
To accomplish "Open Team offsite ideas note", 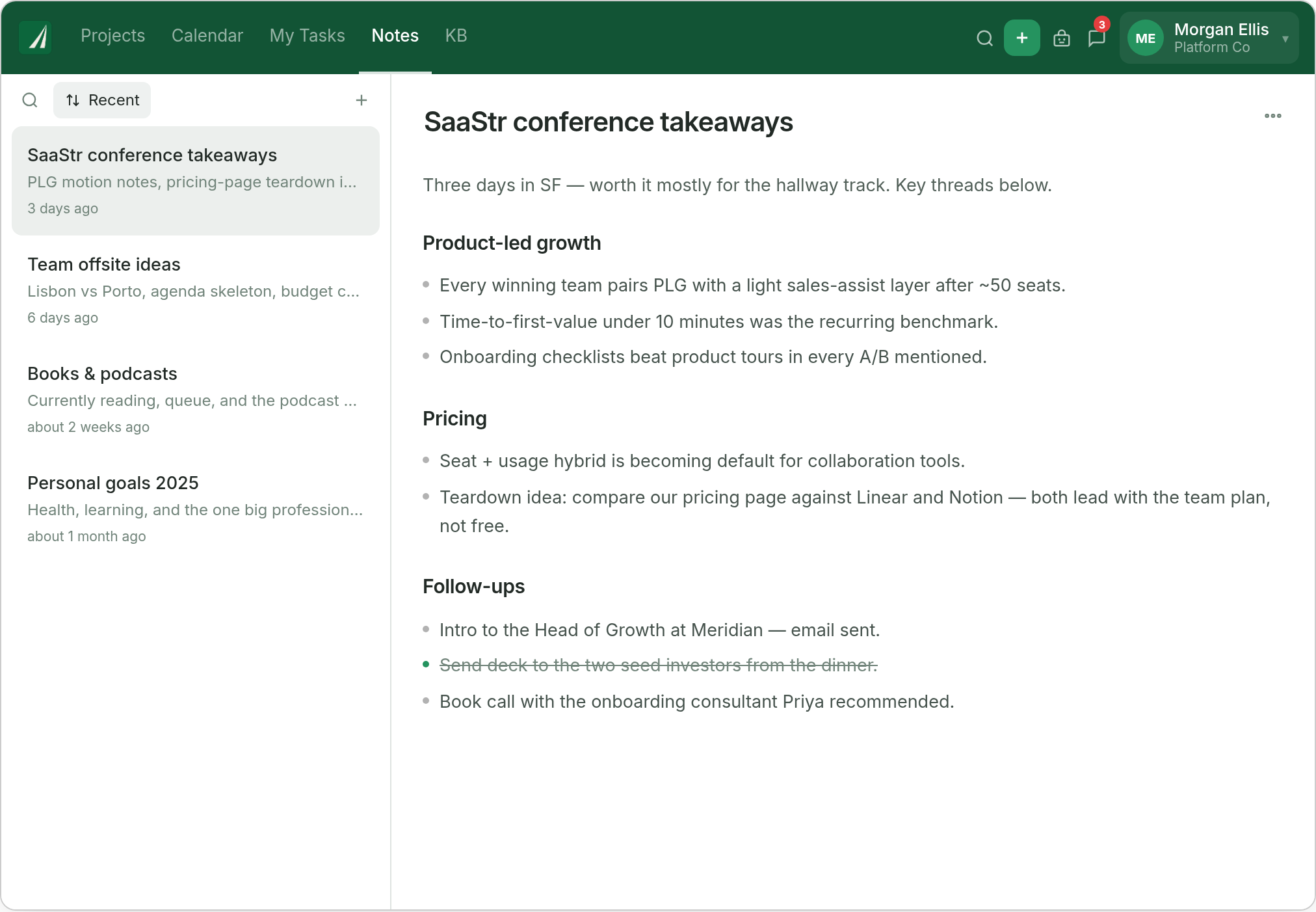I will pos(196,290).
